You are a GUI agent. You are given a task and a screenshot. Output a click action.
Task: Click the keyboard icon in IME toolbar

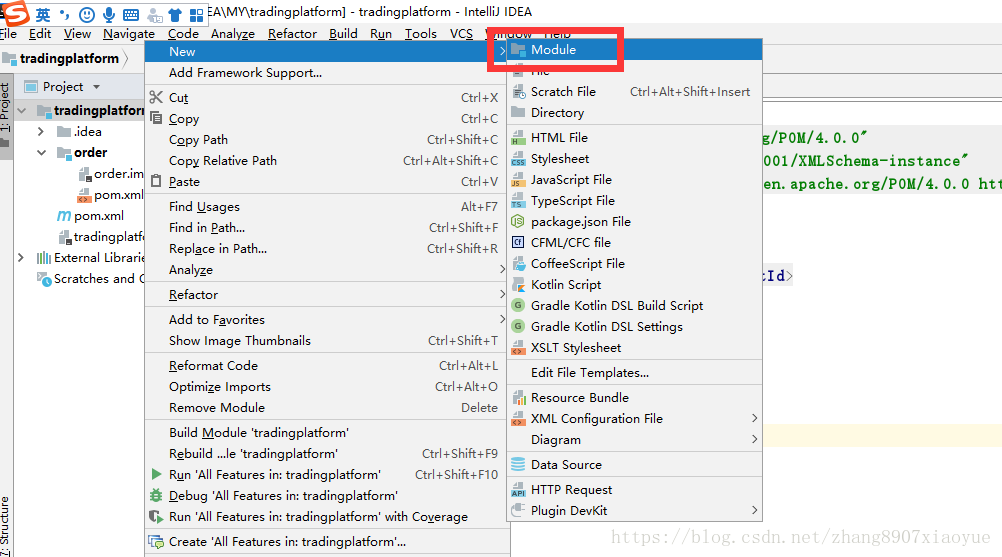point(131,15)
